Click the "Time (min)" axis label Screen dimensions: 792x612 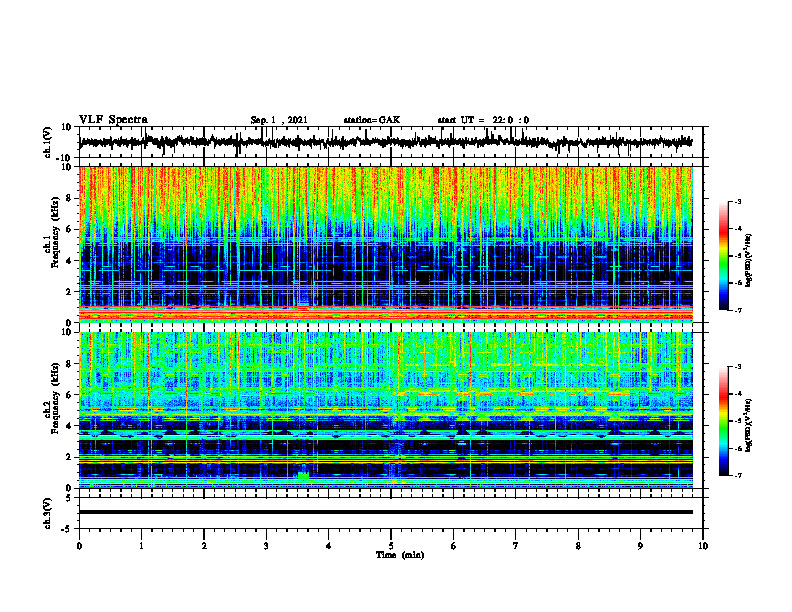(400, 555)
